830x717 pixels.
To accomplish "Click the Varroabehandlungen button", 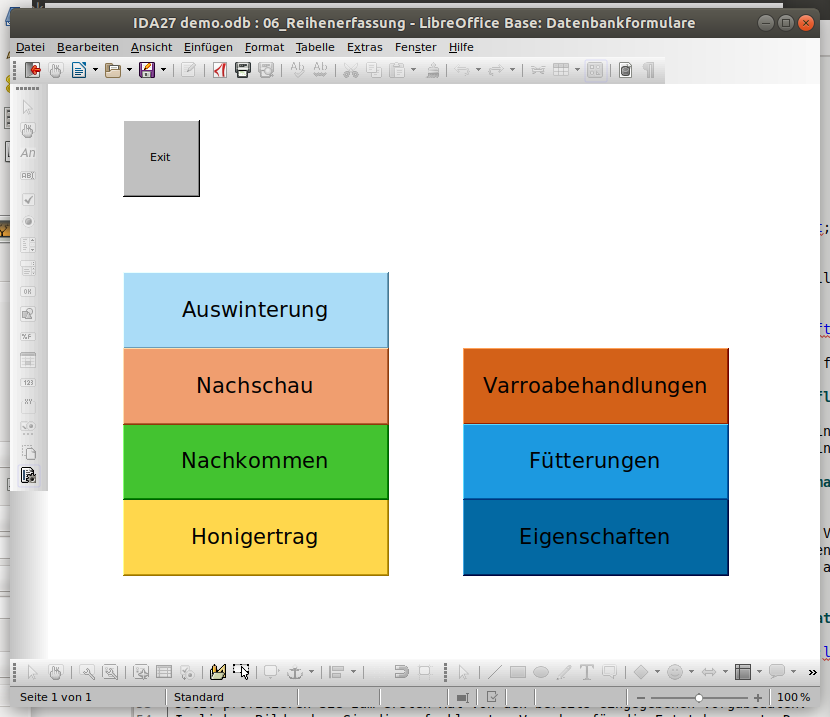I will coord(596,386).
